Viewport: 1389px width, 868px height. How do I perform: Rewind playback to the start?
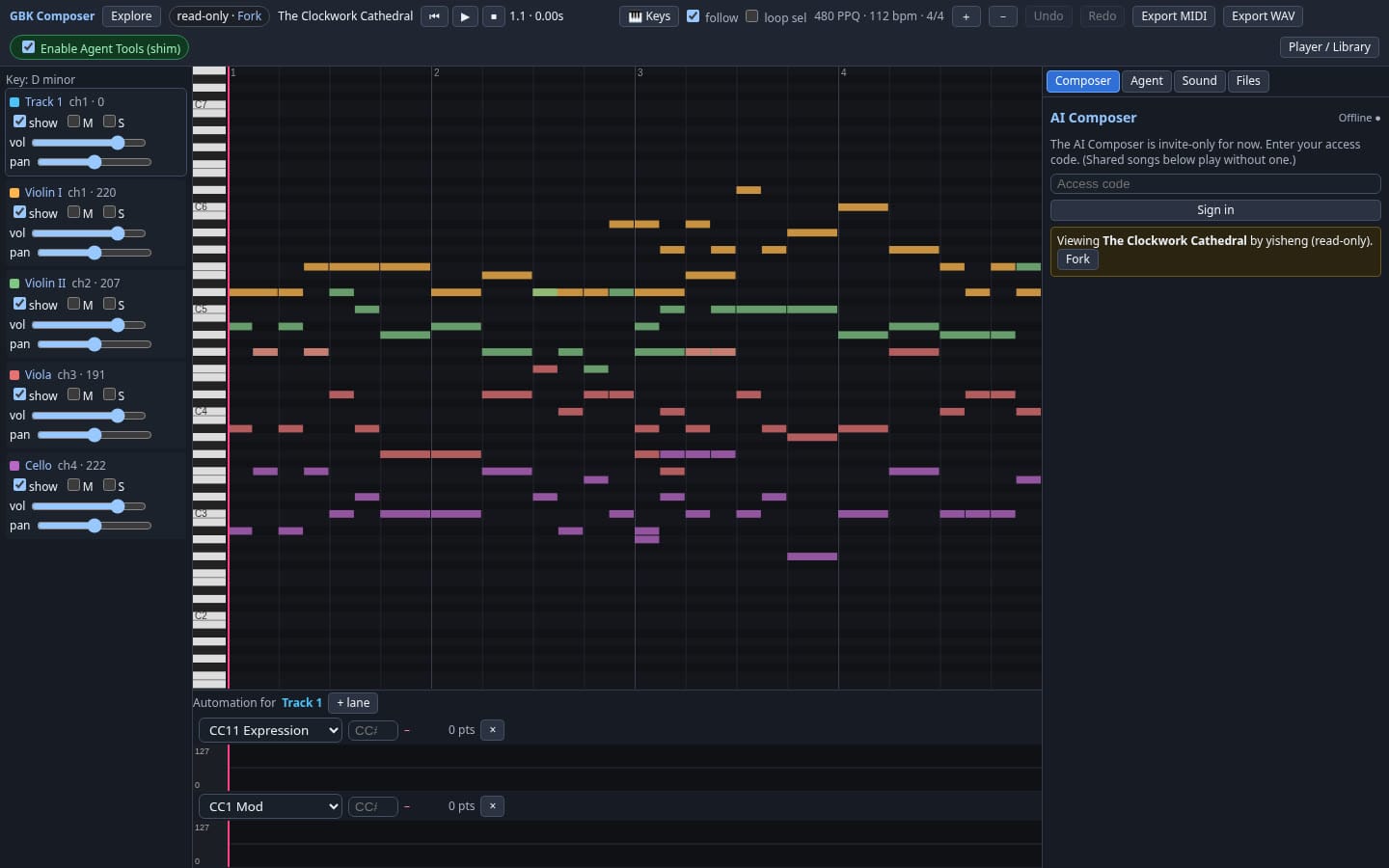[x=434, y=16]
